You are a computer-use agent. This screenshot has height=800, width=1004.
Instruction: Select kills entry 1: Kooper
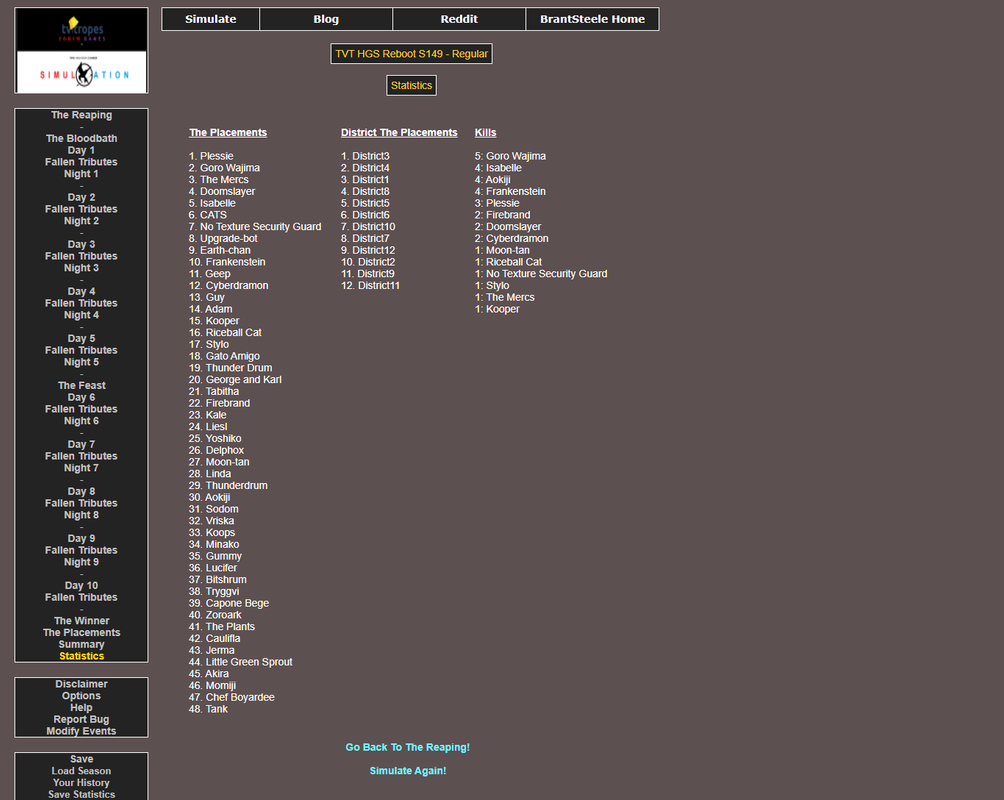pyautogui.click(x=497, y=309)
